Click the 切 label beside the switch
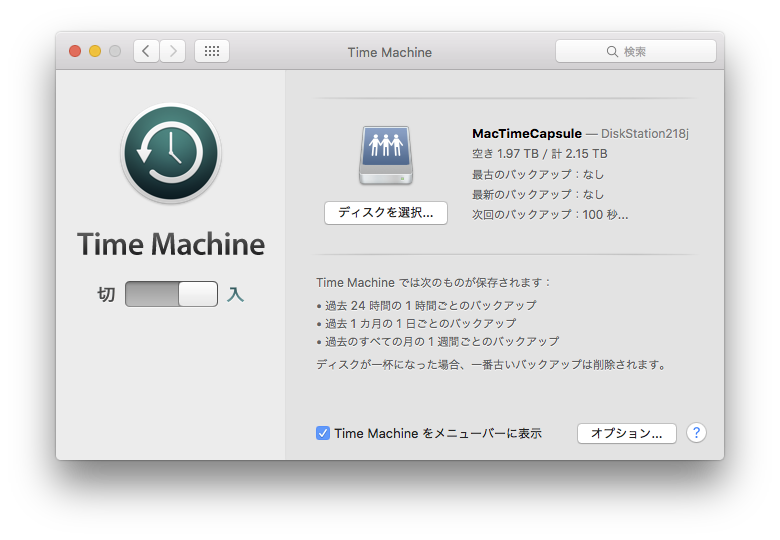The image size is (780, 540). pos(106,294)
